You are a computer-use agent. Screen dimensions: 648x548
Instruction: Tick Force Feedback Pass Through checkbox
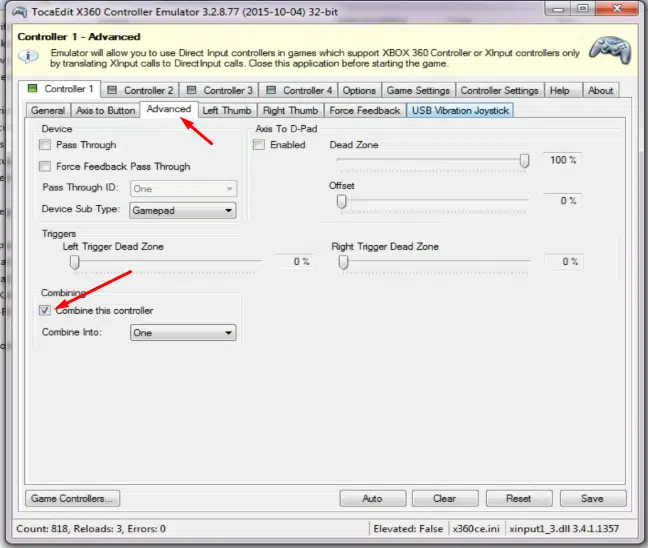click(x=45, y=166)
